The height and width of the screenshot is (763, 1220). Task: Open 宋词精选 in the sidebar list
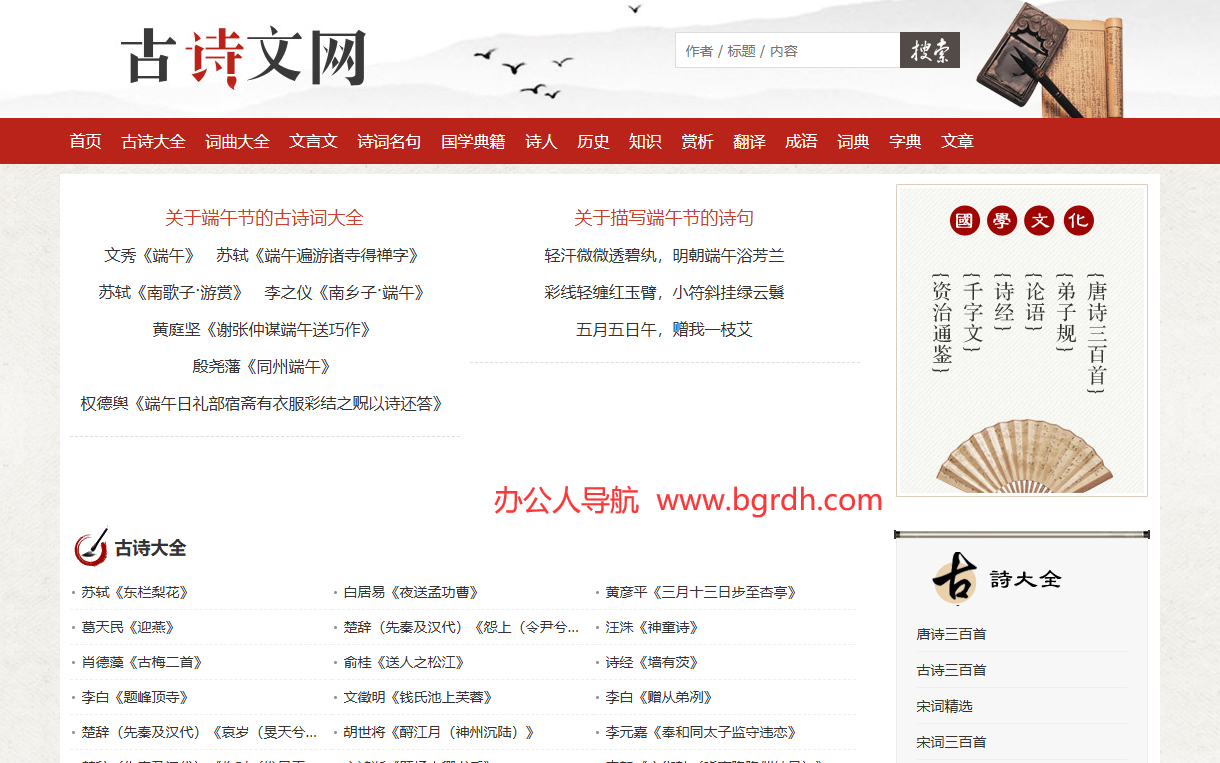pos(944,706)
